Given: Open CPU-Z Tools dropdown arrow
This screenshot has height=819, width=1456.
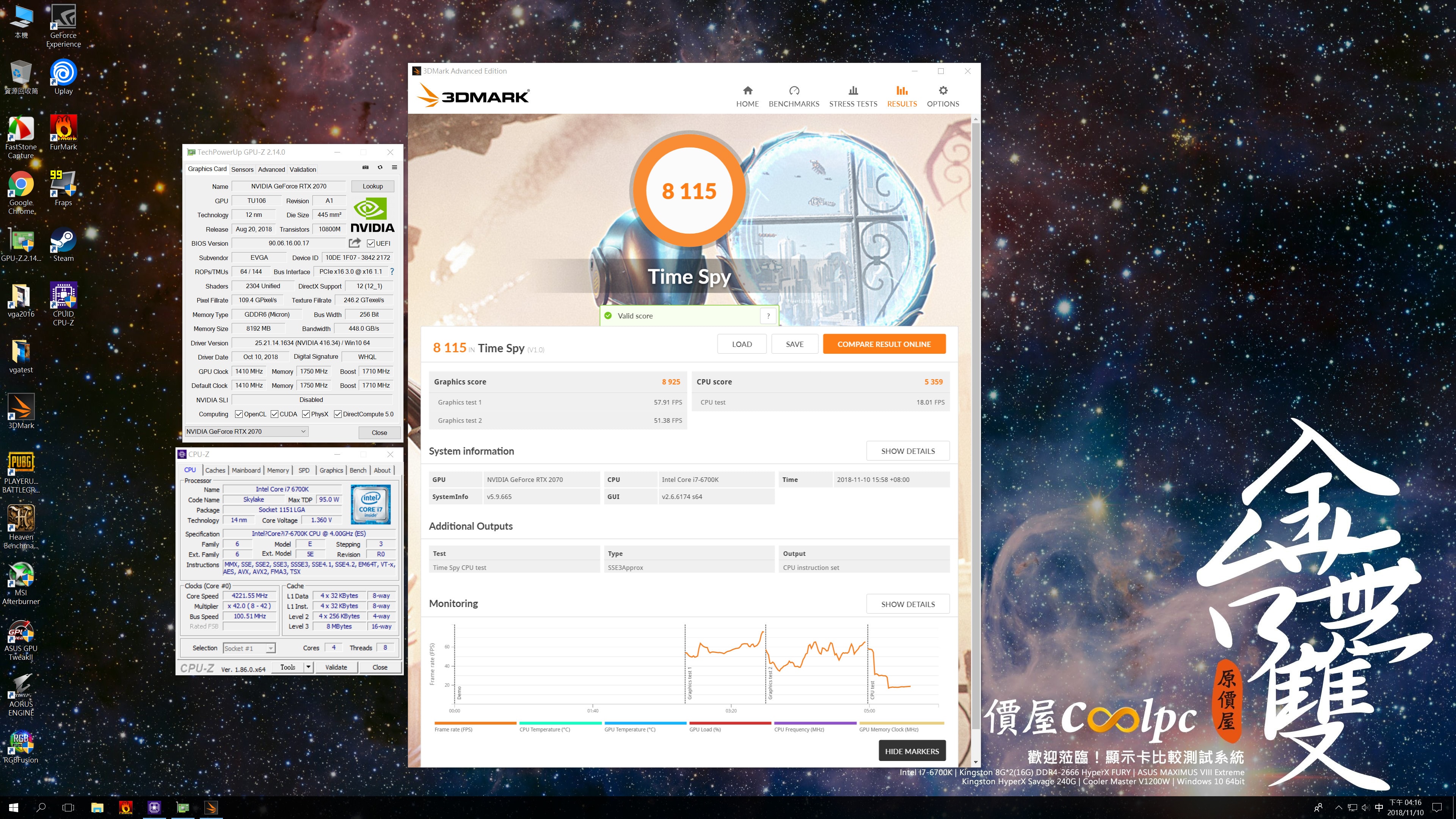Looking at the screenshot, I should coord(308,667).
